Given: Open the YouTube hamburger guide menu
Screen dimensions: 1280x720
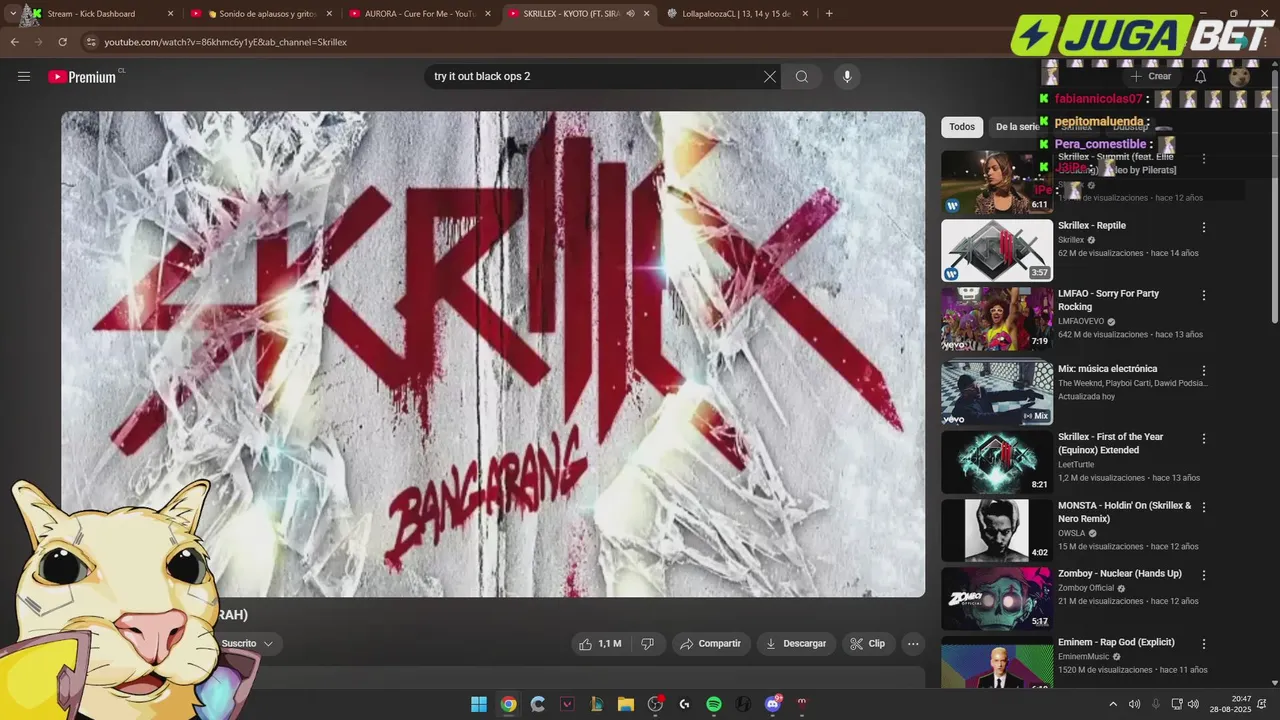Looking at the screenshot, I should coord(24,77).
